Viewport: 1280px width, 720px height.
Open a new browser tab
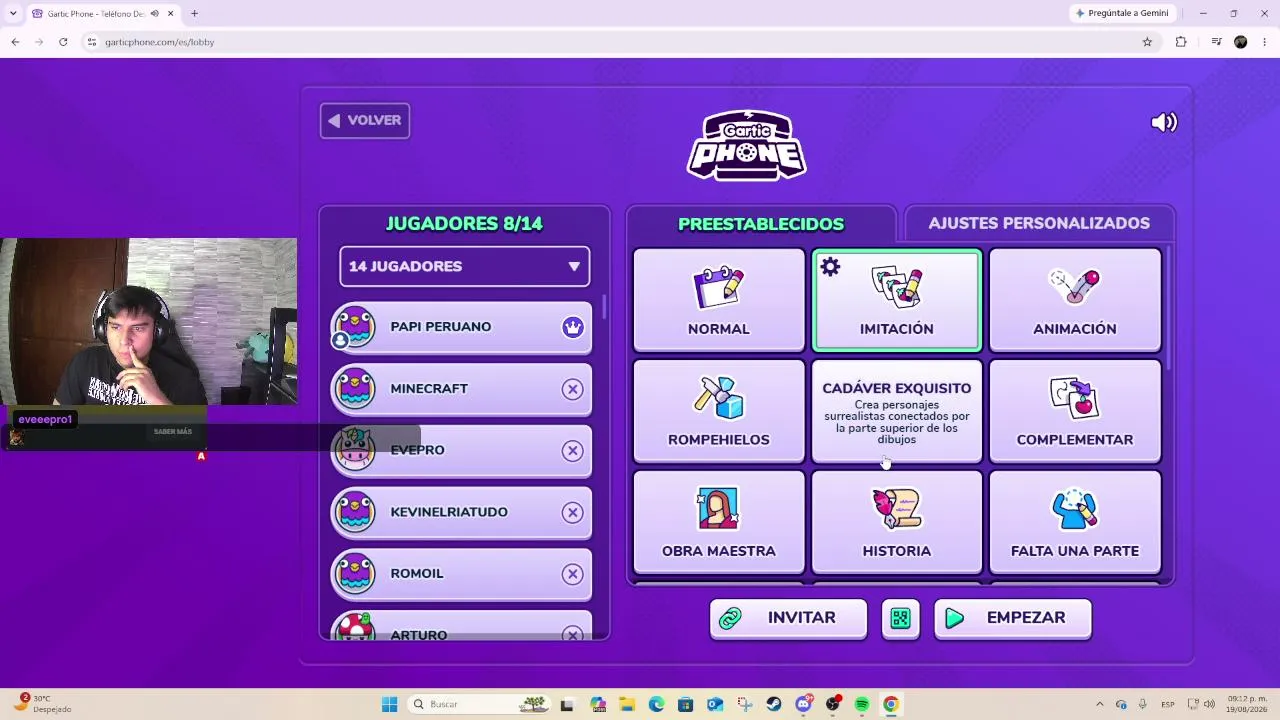pyautogui.click(x=194, y=13)
